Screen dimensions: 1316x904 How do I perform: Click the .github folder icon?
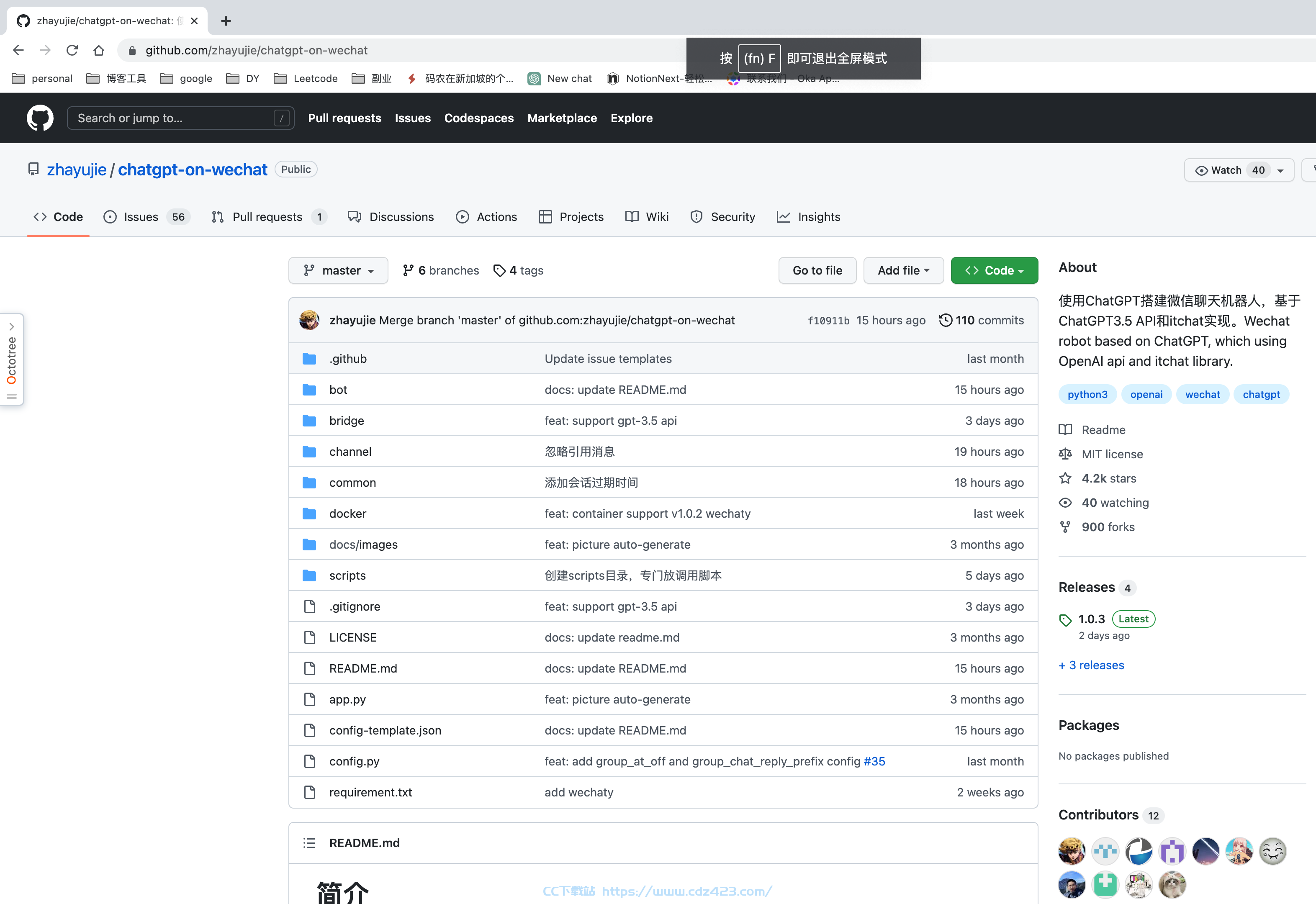point(309,359)
